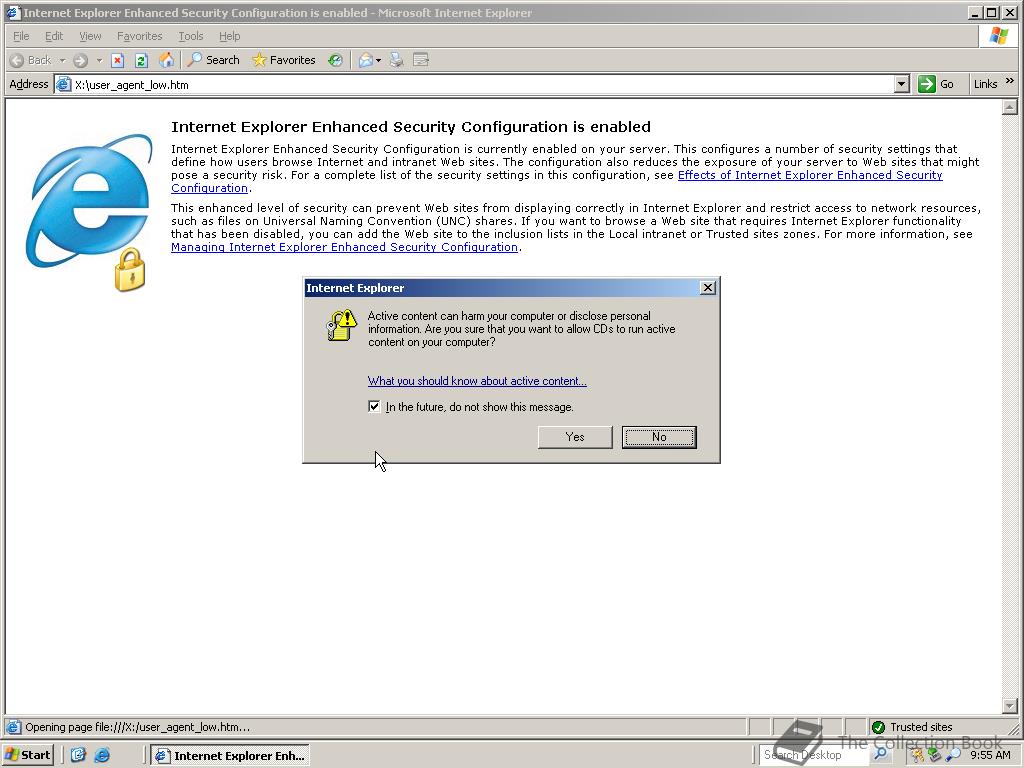Click the Links toolbar label
This screenshot has width=1024, height=768.
(x=985, y=84)
